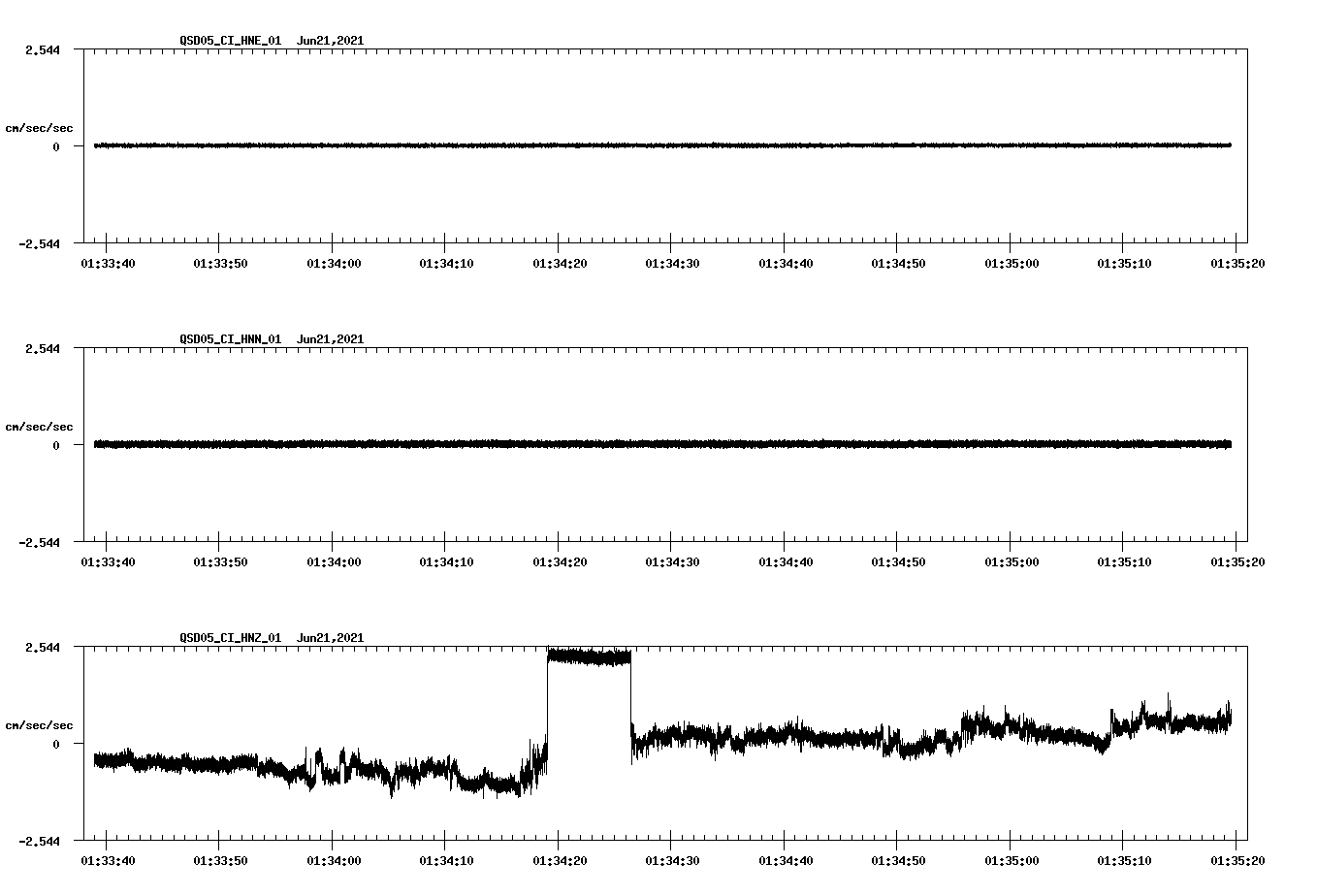This screenshot has height=896, width=1317.
Task: Click 01:34:40 time label under HNN plot
Action: pos(786,561)
